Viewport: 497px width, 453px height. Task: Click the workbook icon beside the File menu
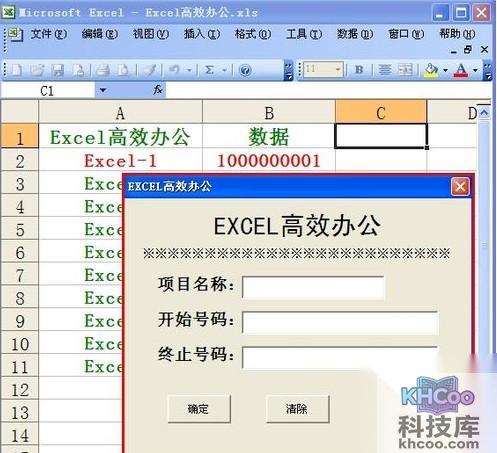(15, 35)
